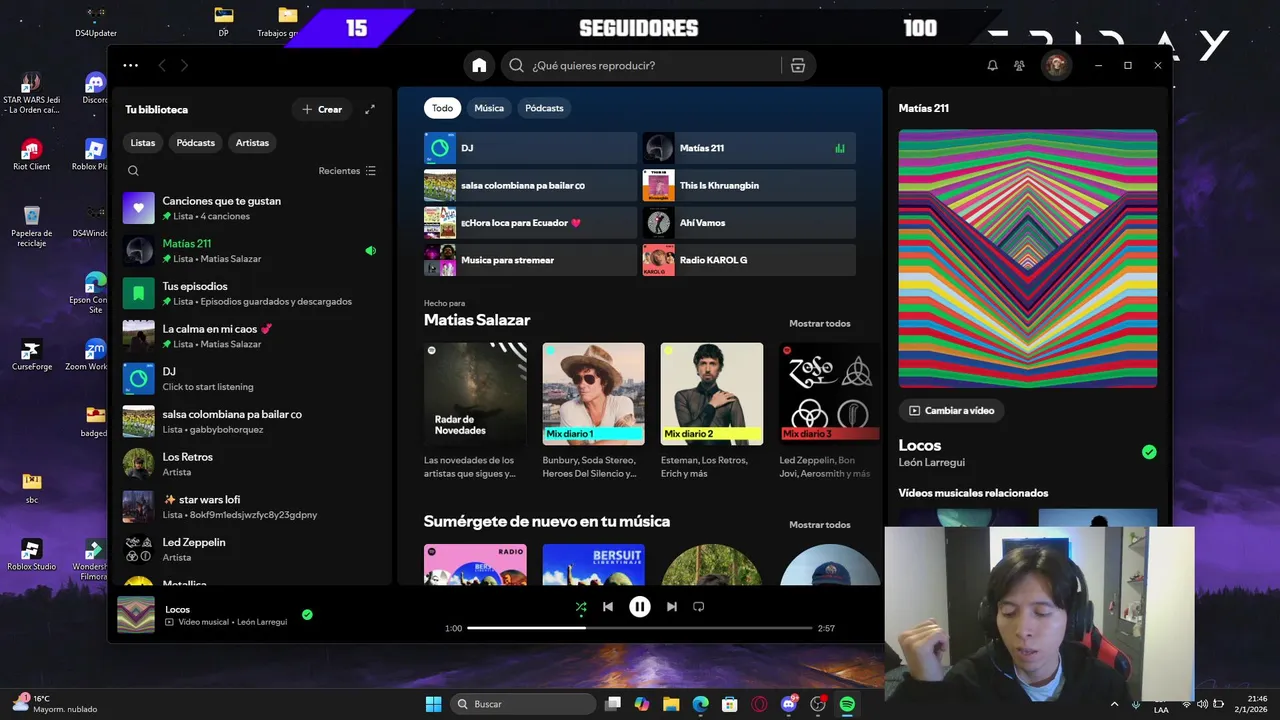
Task: Toggle shuffle playback
Action: 581,606
